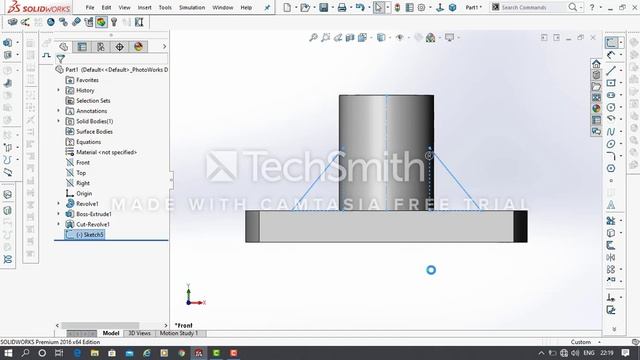Screen dimensions: 640x360
Task: Open Windows Start menu
Action: 8,353
